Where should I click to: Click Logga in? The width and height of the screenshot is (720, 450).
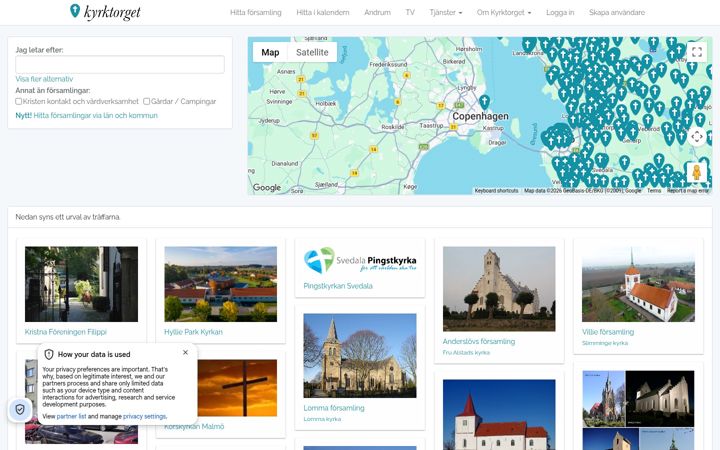point(560,12)
